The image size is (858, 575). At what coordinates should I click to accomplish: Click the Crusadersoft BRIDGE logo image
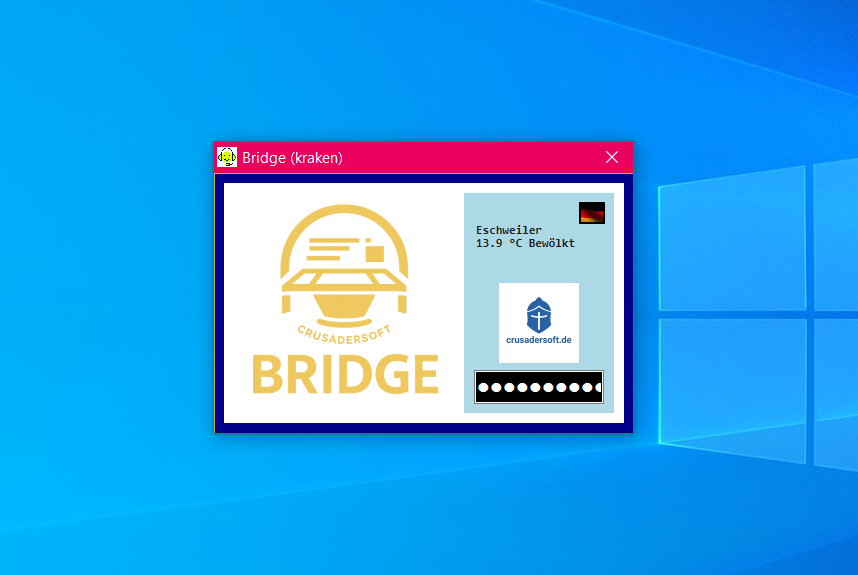(345, 300)
